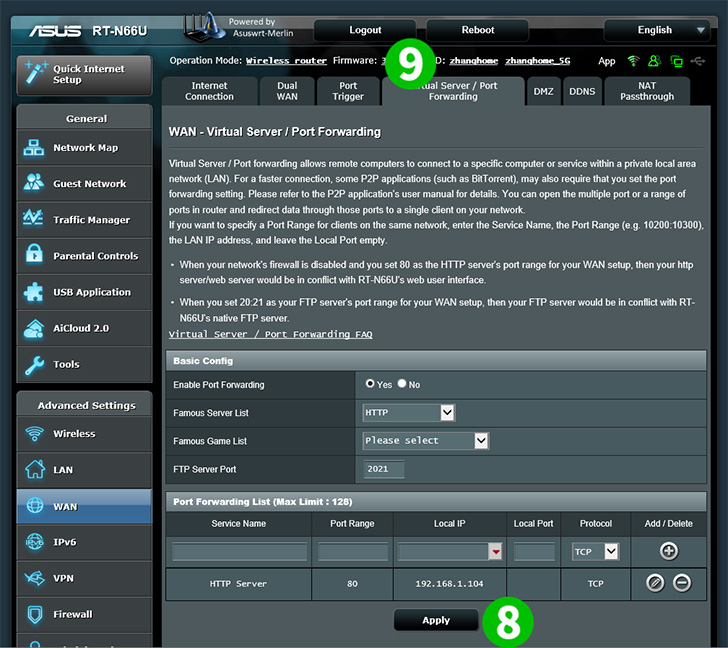Click the Wireless router operation mode link
This screenshot has height=648, width=728.
[286, 61]
